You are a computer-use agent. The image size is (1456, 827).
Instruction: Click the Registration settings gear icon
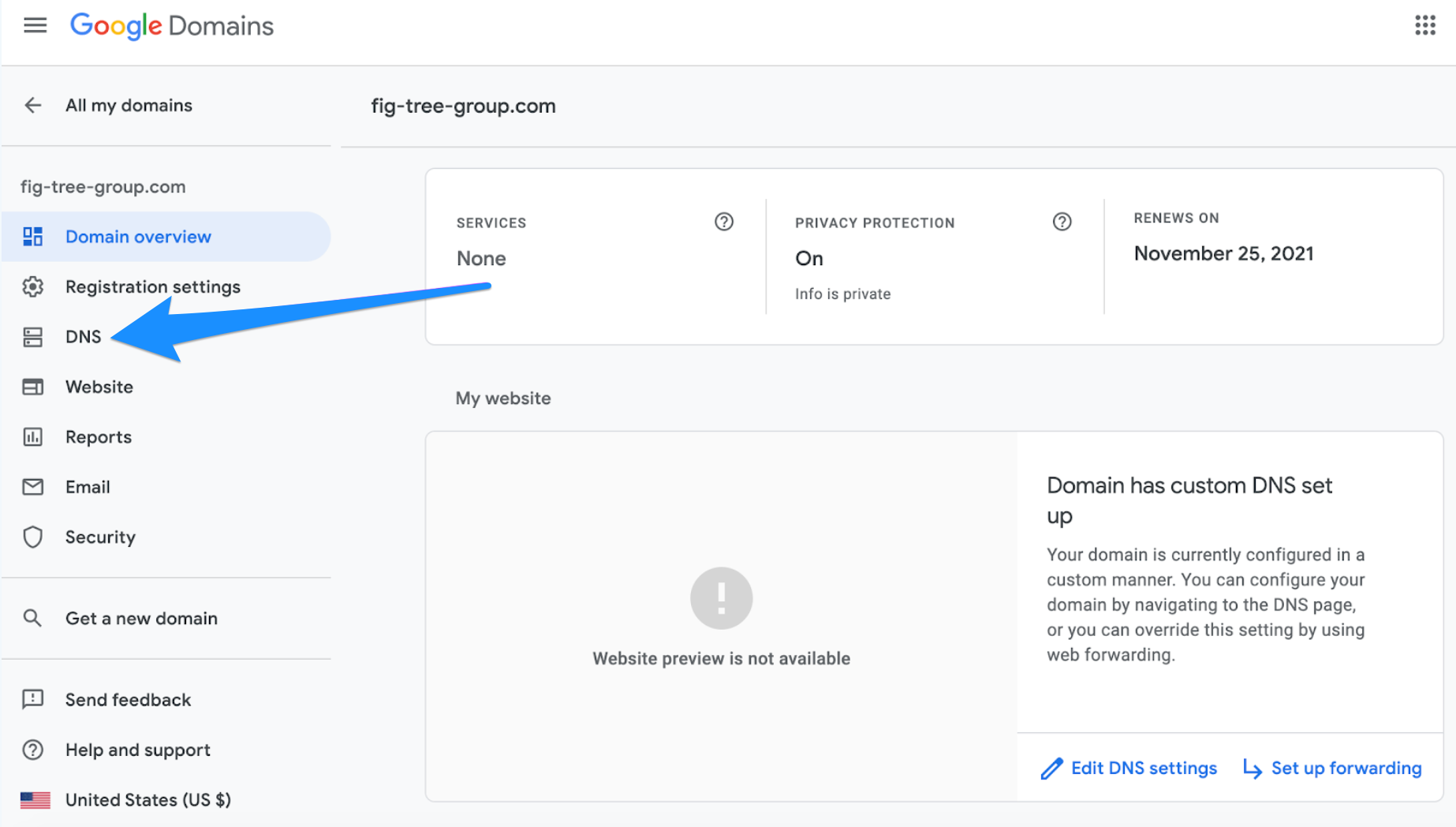click(x=33, y=286)
